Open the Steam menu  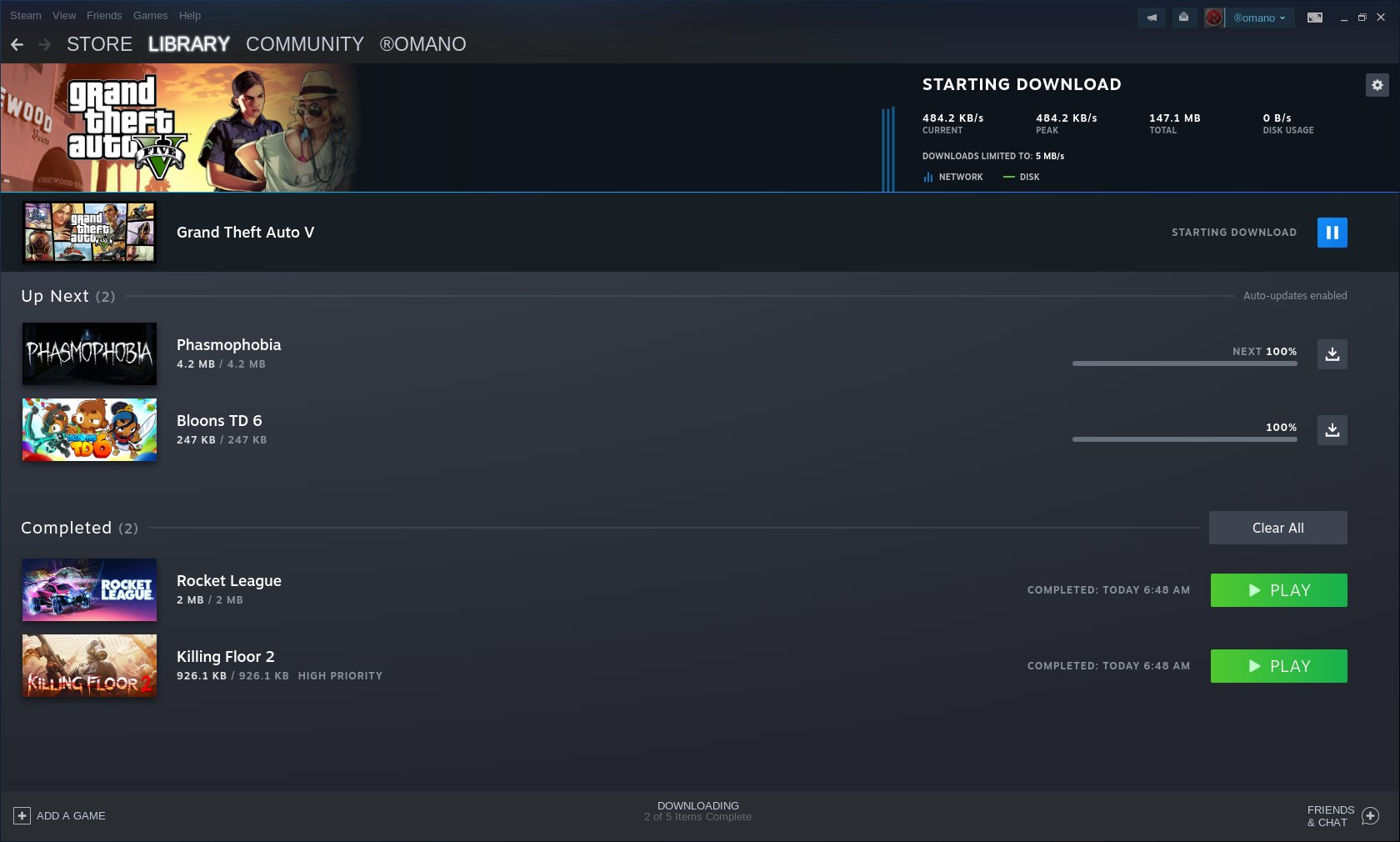pyautogui.click(x=25, y=15)
